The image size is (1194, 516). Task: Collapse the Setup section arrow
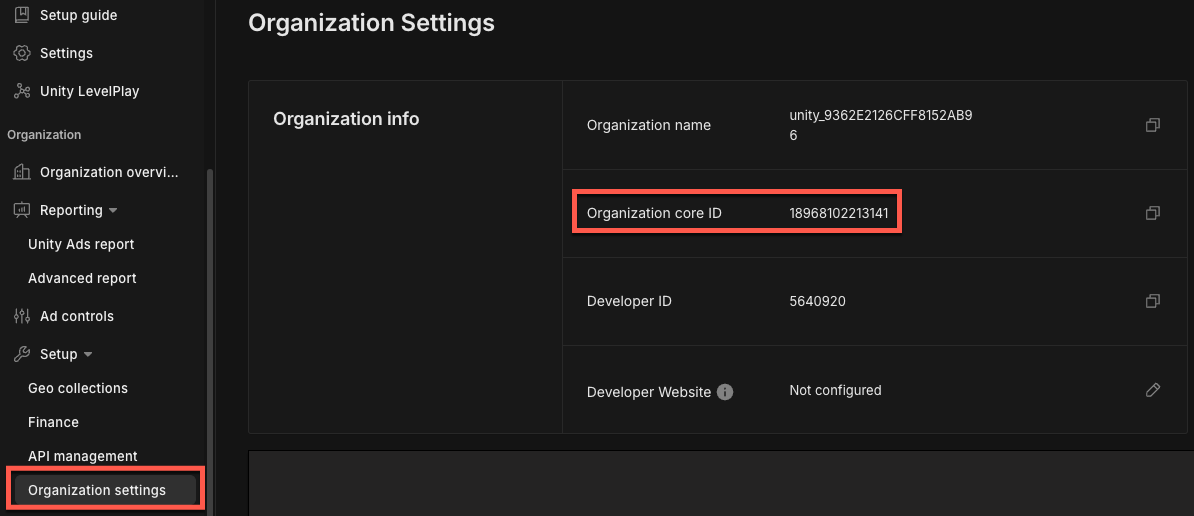coord(88,355)
